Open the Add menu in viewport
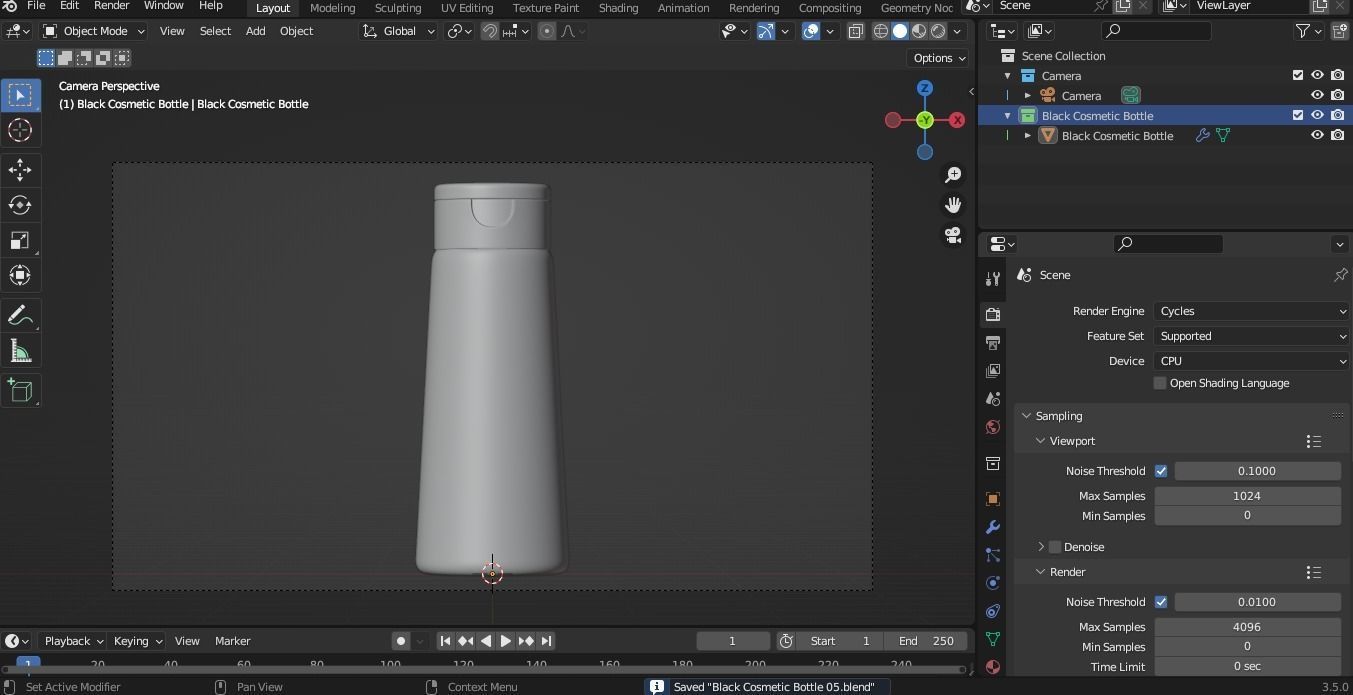 pyautogui.click(x=256, y=31)
